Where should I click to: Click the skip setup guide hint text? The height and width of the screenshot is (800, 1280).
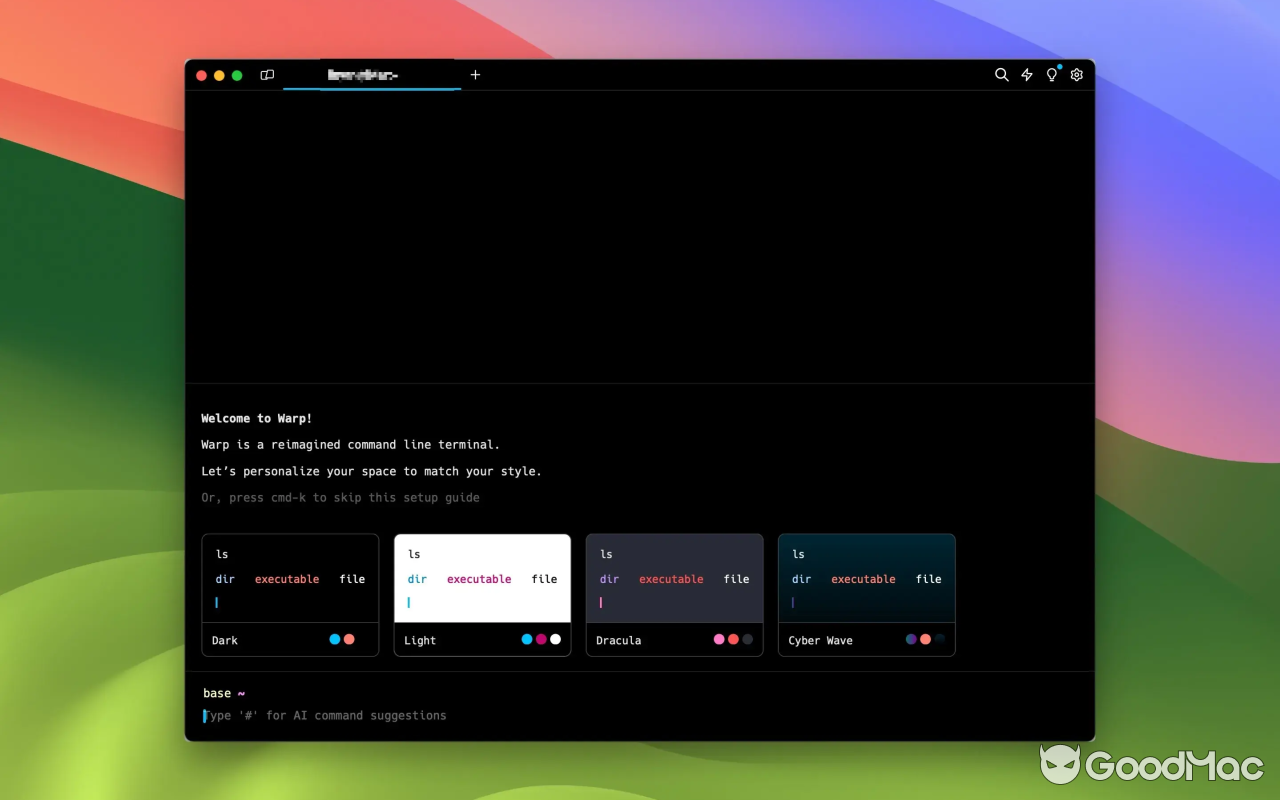pos(340,497)
